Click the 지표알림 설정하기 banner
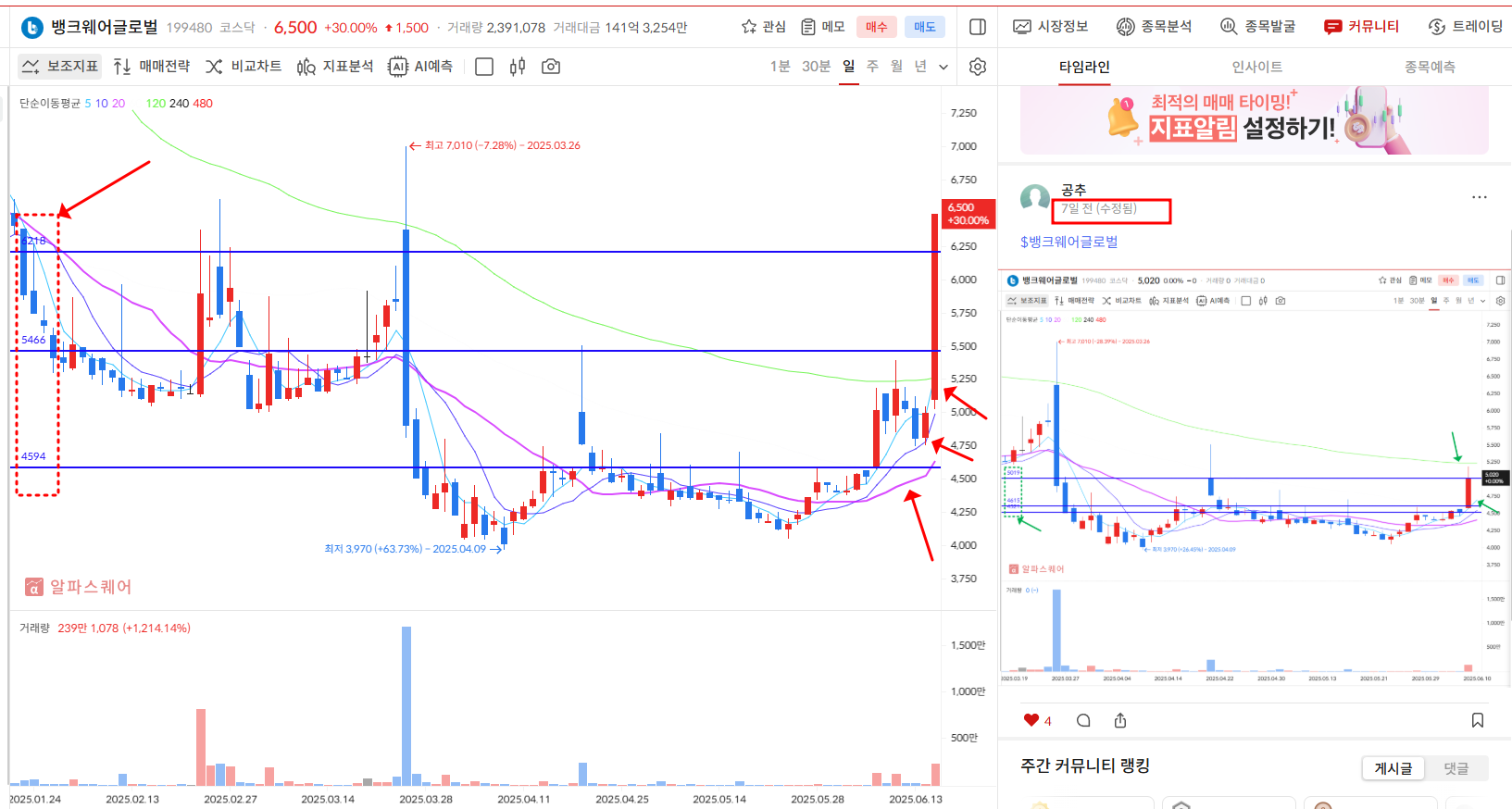Image resolution: width=1512 pixels, height=809 pixels. 1255,120
